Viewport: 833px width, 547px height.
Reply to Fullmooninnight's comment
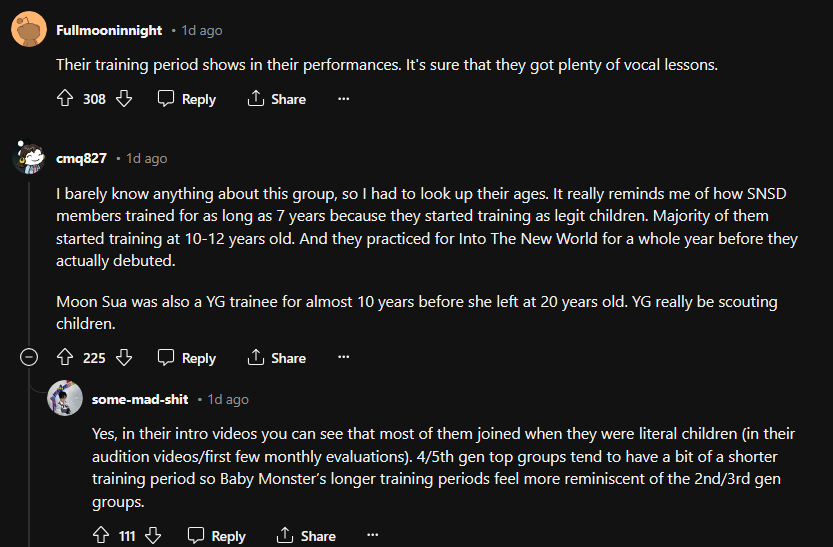tap(187, 99)
